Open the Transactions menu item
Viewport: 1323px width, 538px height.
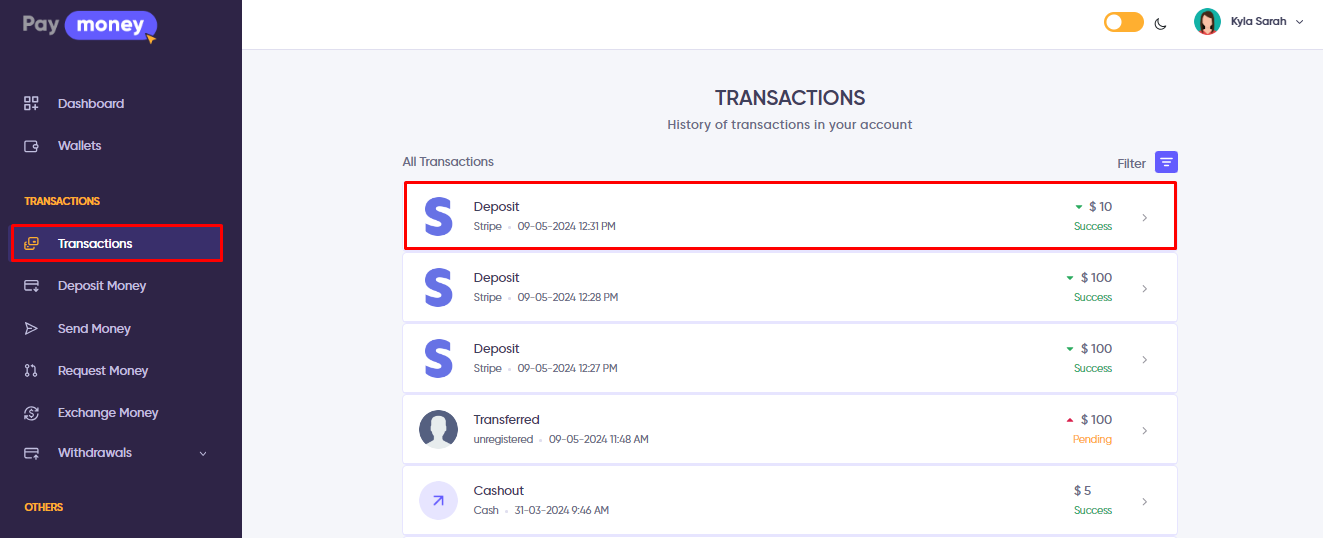point(95,244)
